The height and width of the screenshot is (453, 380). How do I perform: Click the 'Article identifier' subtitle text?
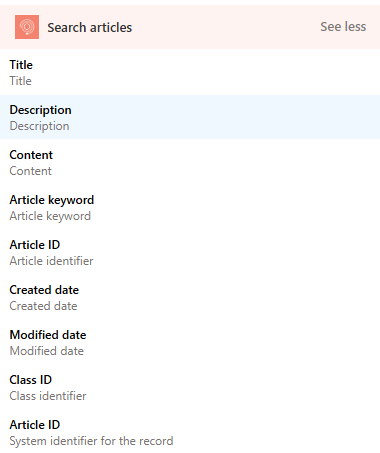(51, 261)
